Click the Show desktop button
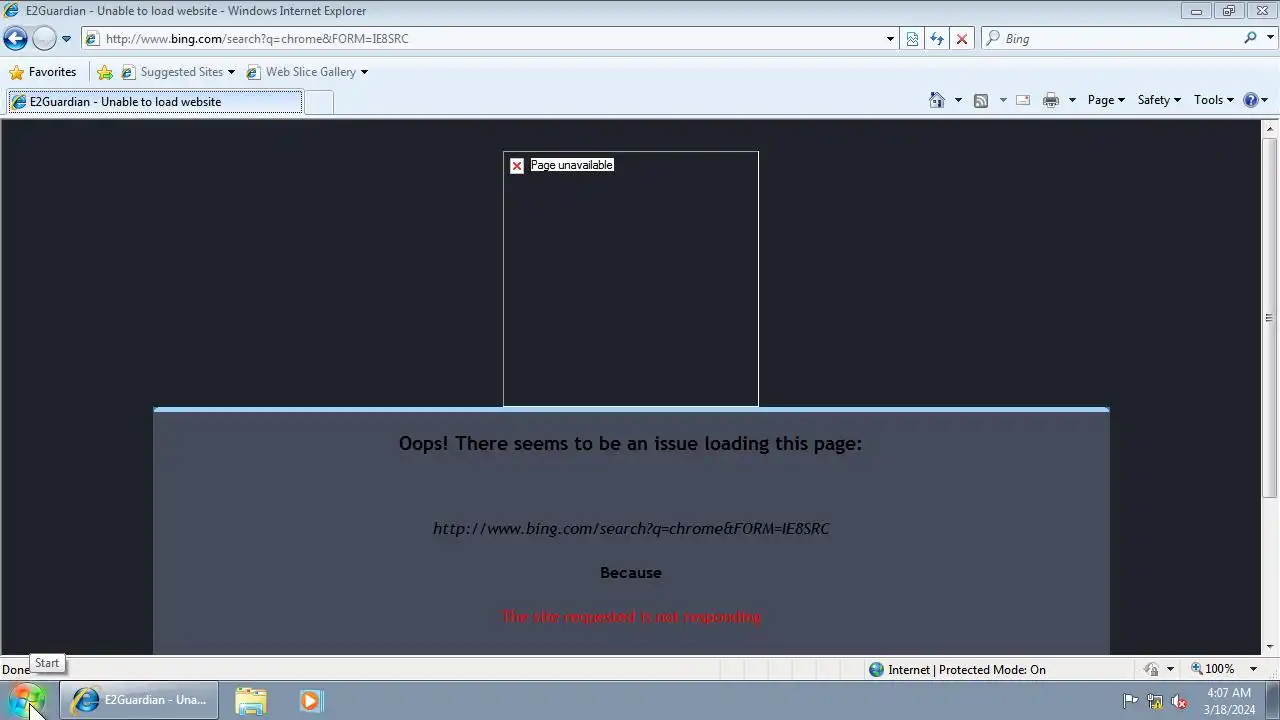1280x720 pixels. click(x=1272, y=701)
